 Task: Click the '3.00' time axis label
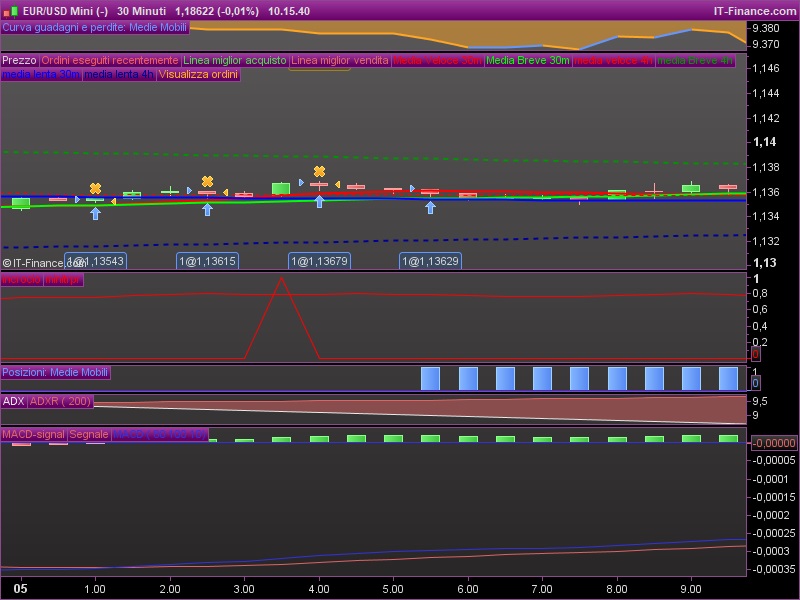[244, 589]
